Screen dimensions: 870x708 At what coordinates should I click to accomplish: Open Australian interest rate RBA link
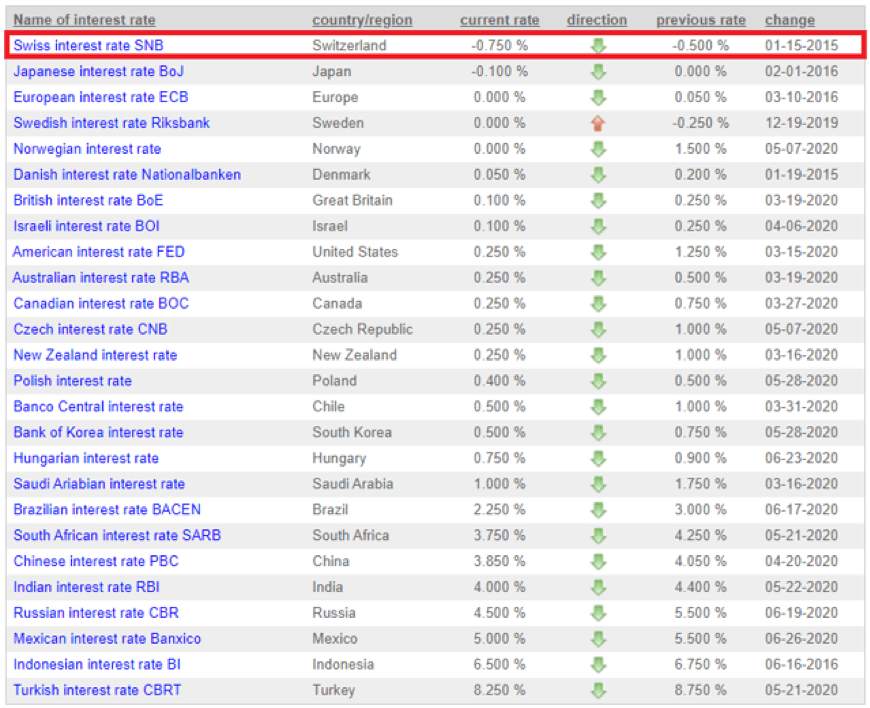(x=101, y=278)
